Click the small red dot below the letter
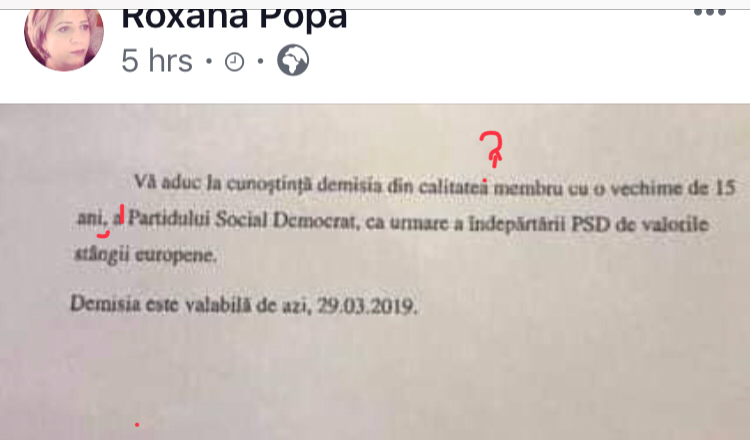 pyautogui.click(x=137, y=424)
